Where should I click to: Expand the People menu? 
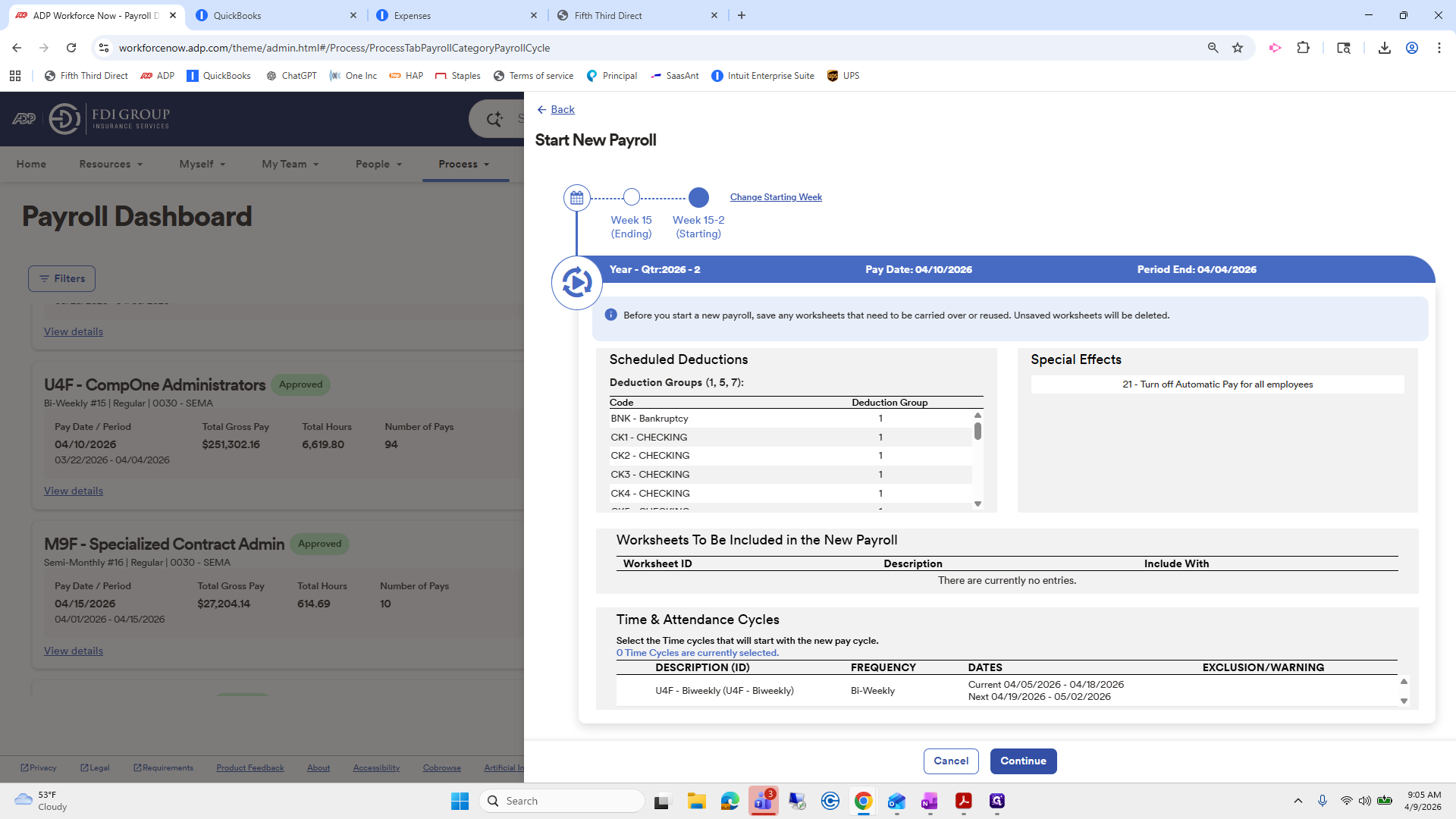[378, 164]
